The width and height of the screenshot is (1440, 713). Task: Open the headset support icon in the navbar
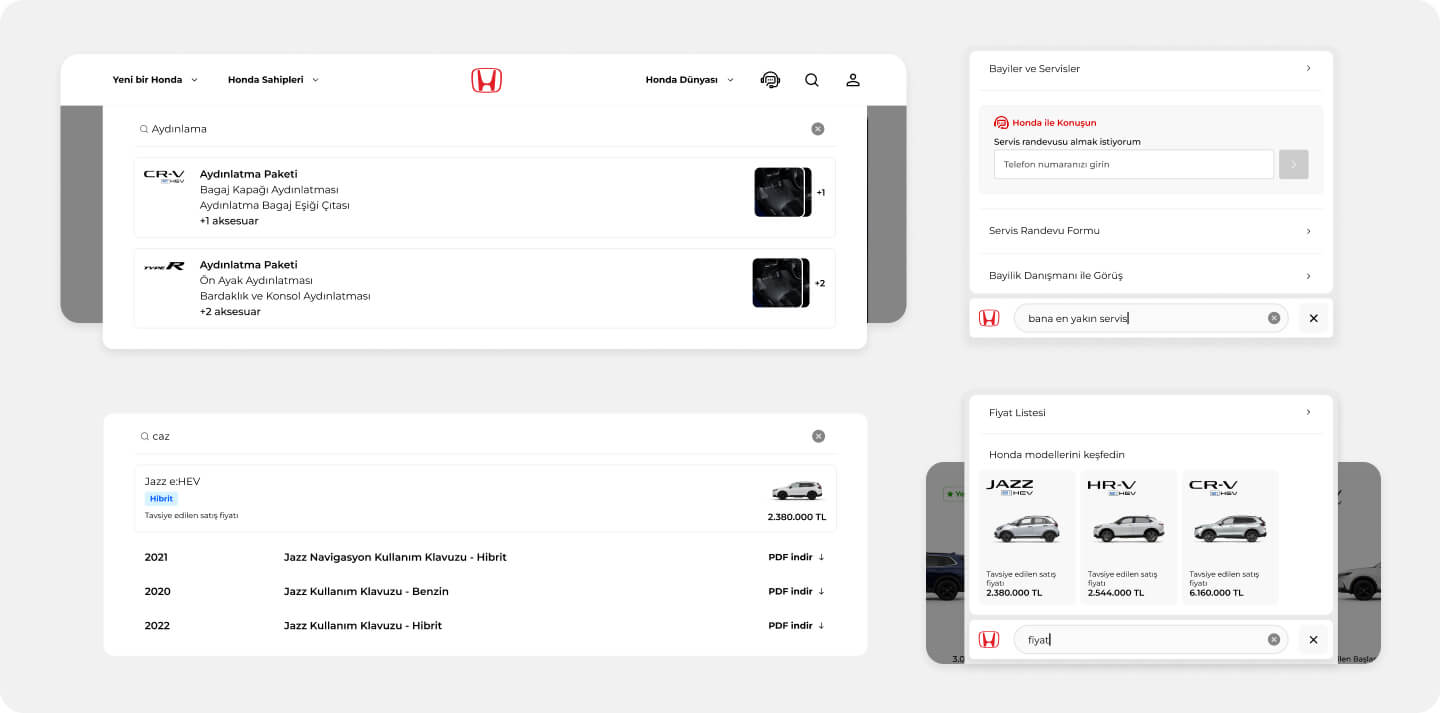point(770,80)
